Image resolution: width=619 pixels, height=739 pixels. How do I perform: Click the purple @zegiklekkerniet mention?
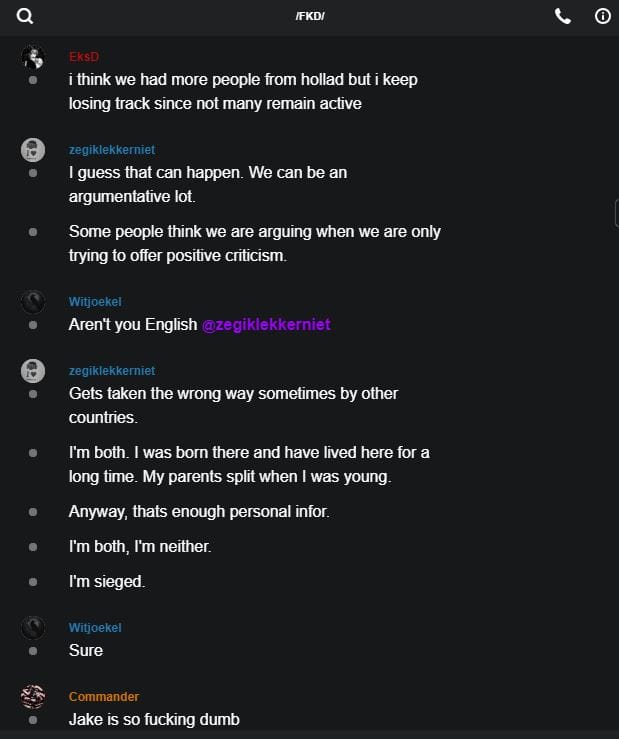(x=266, y=324)
